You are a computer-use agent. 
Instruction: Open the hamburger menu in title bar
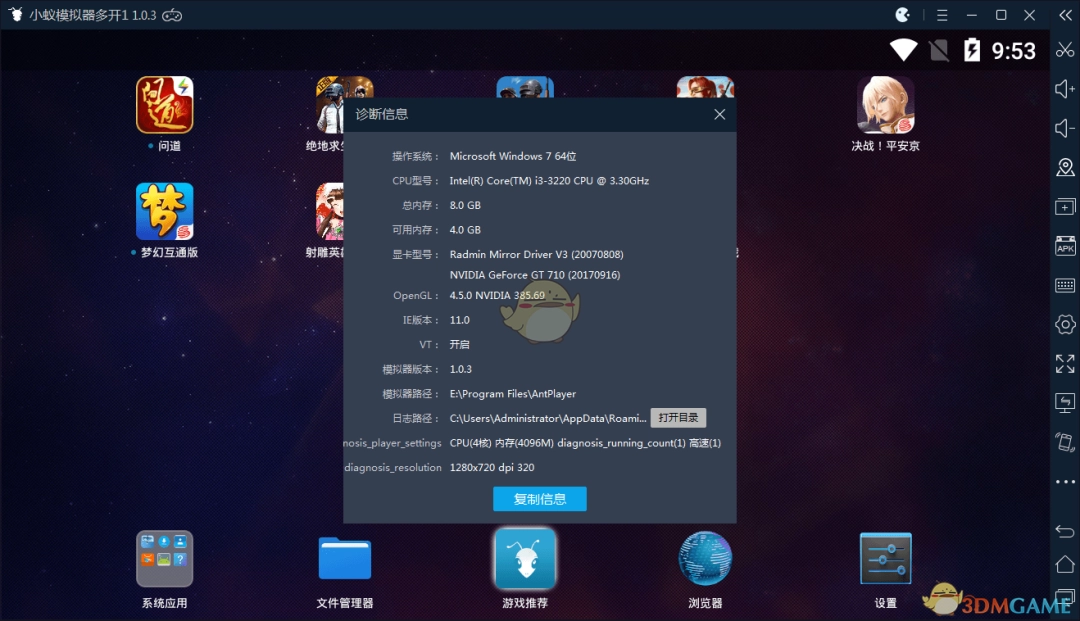click(941, 14)
